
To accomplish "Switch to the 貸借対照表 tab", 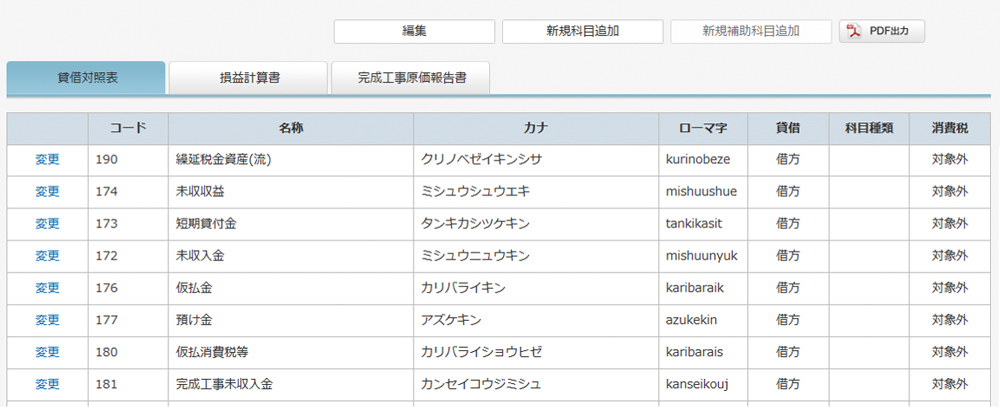I will [86, 78].
